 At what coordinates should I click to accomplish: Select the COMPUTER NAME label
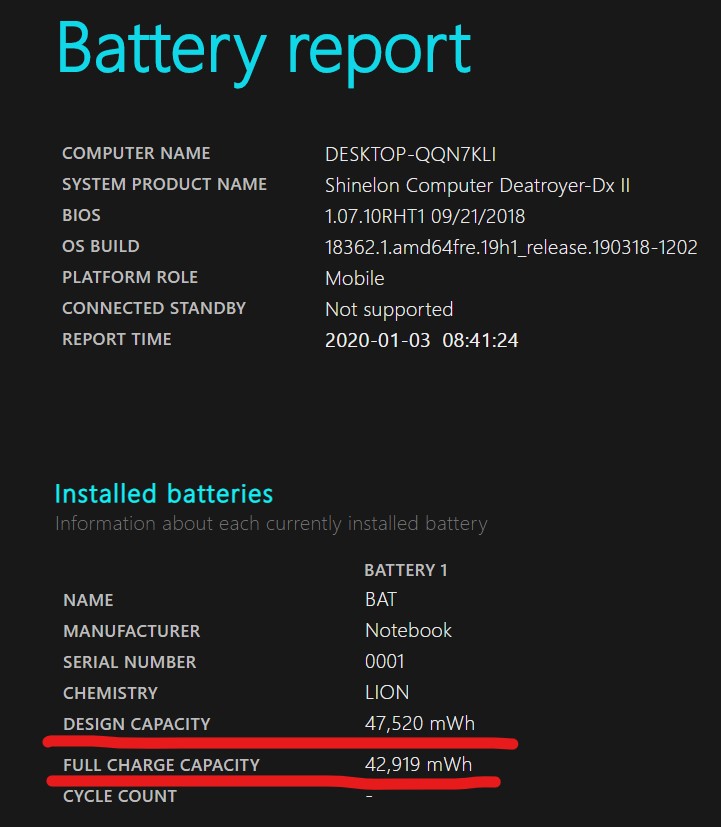136,154
